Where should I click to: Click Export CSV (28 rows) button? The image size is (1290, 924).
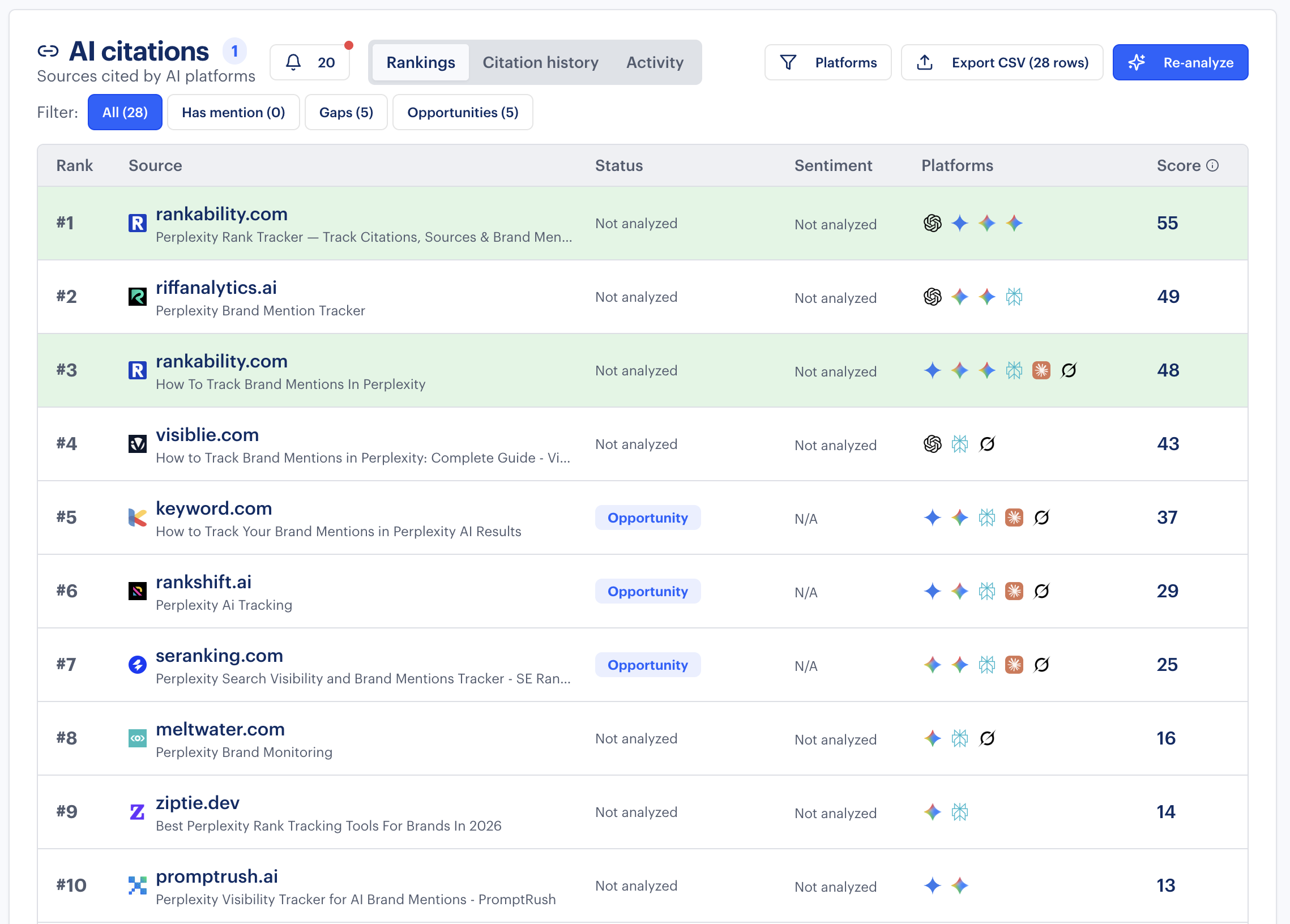1002,62
